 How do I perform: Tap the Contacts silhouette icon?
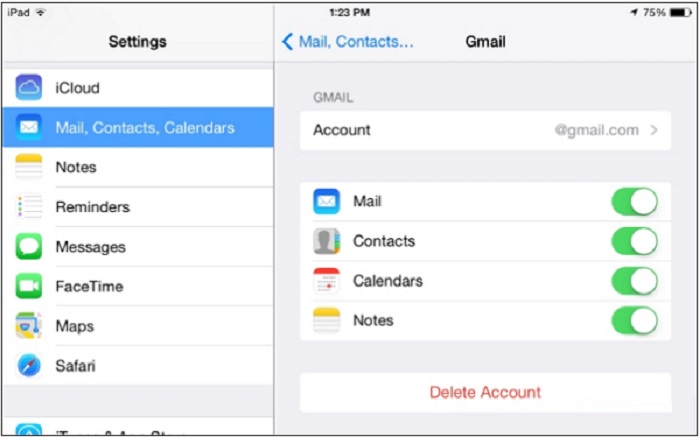coord(326,241)
